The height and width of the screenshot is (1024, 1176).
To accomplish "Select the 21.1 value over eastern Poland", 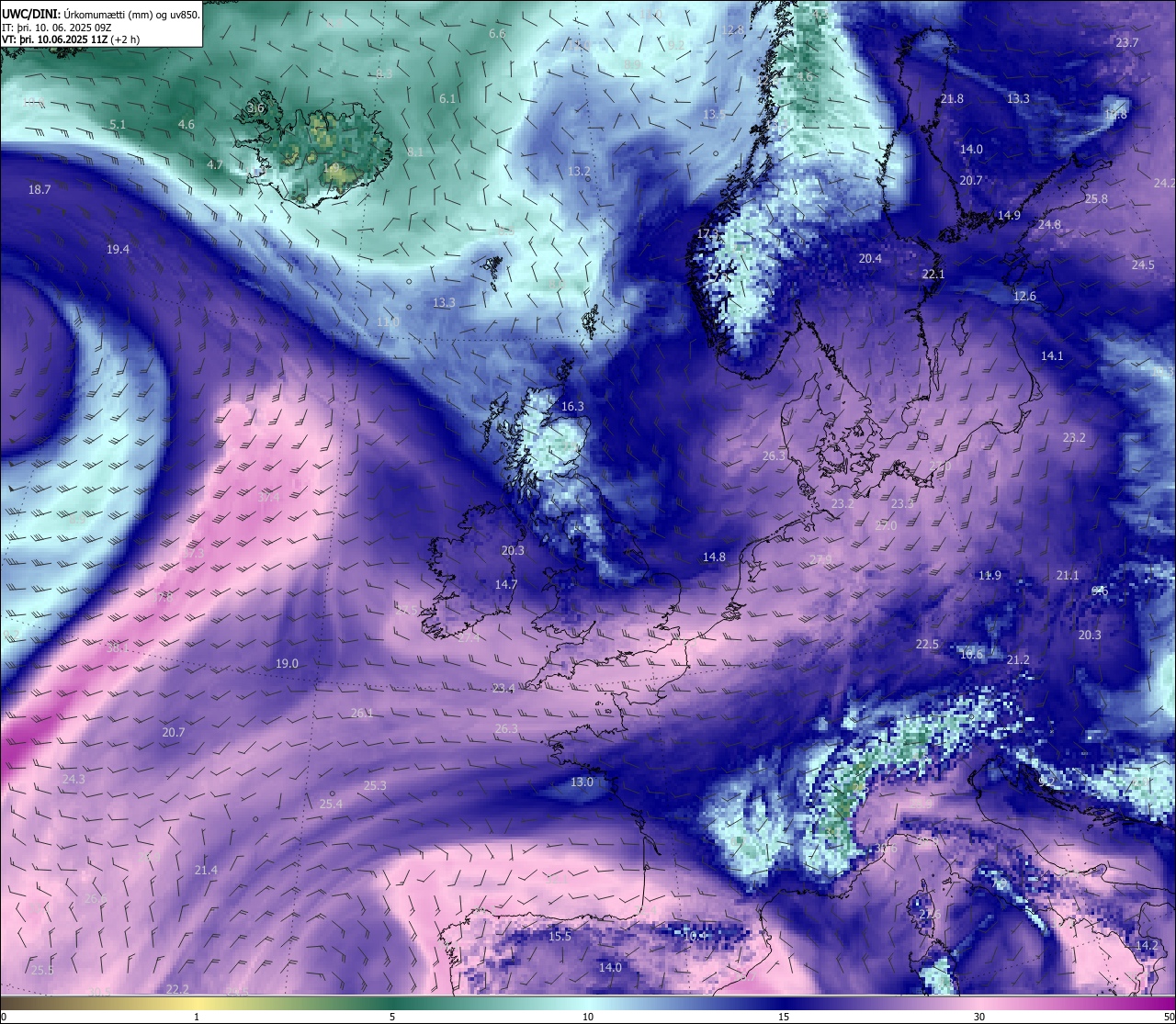I will click(1068, 575).
